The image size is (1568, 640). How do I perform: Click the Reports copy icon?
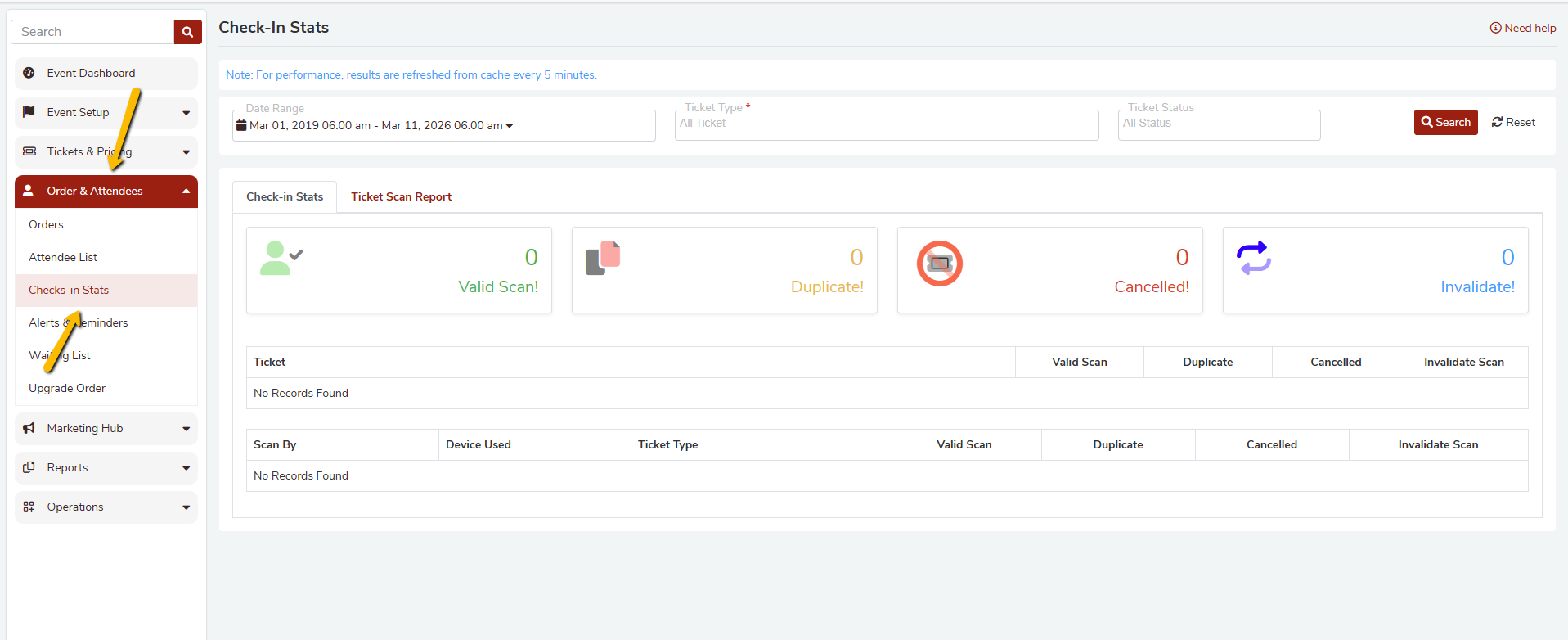click(29, 467)
